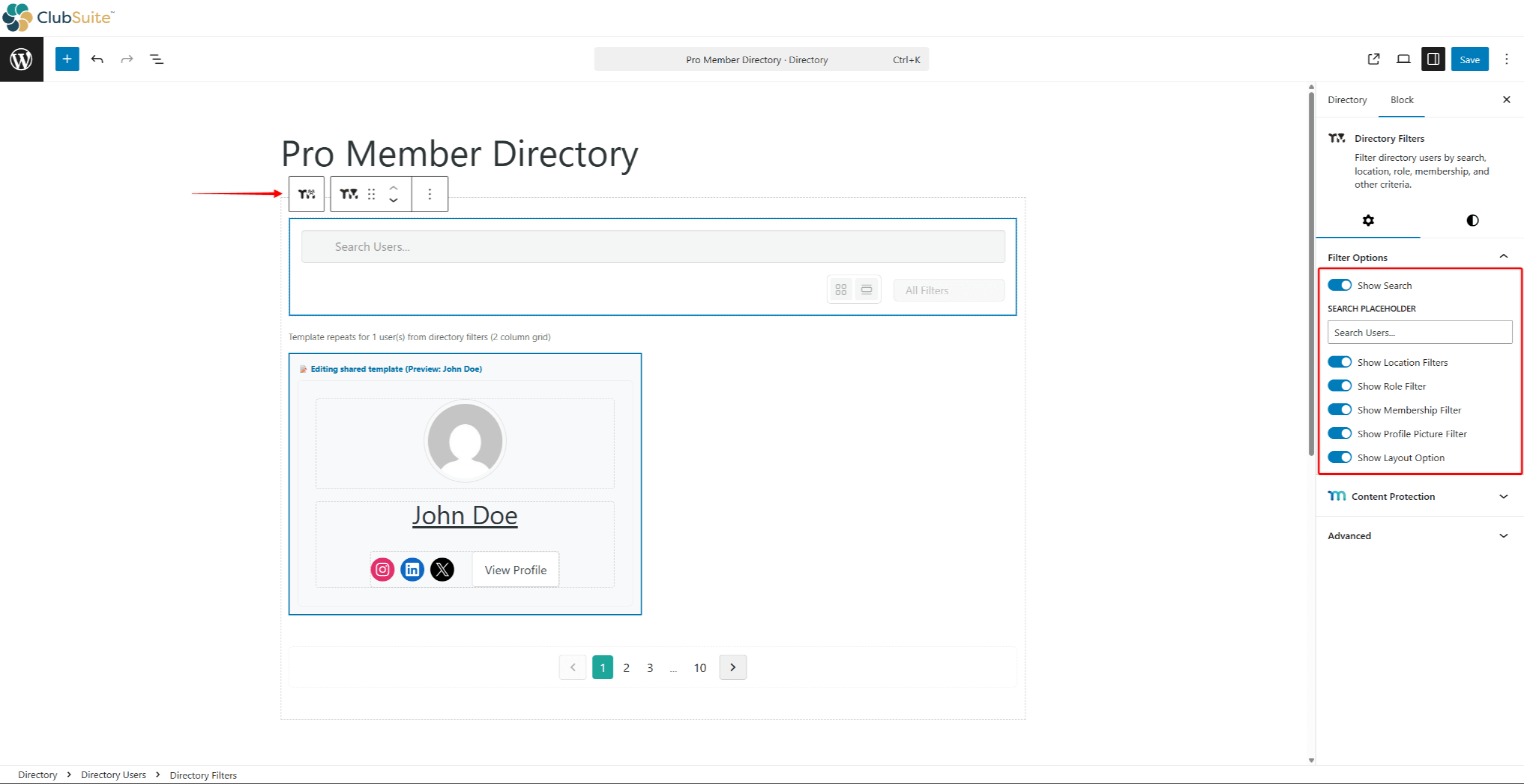Viewport: 1524px width, 784px height.
Task: Select the list layout view icon
Action: tap(867, 289)
